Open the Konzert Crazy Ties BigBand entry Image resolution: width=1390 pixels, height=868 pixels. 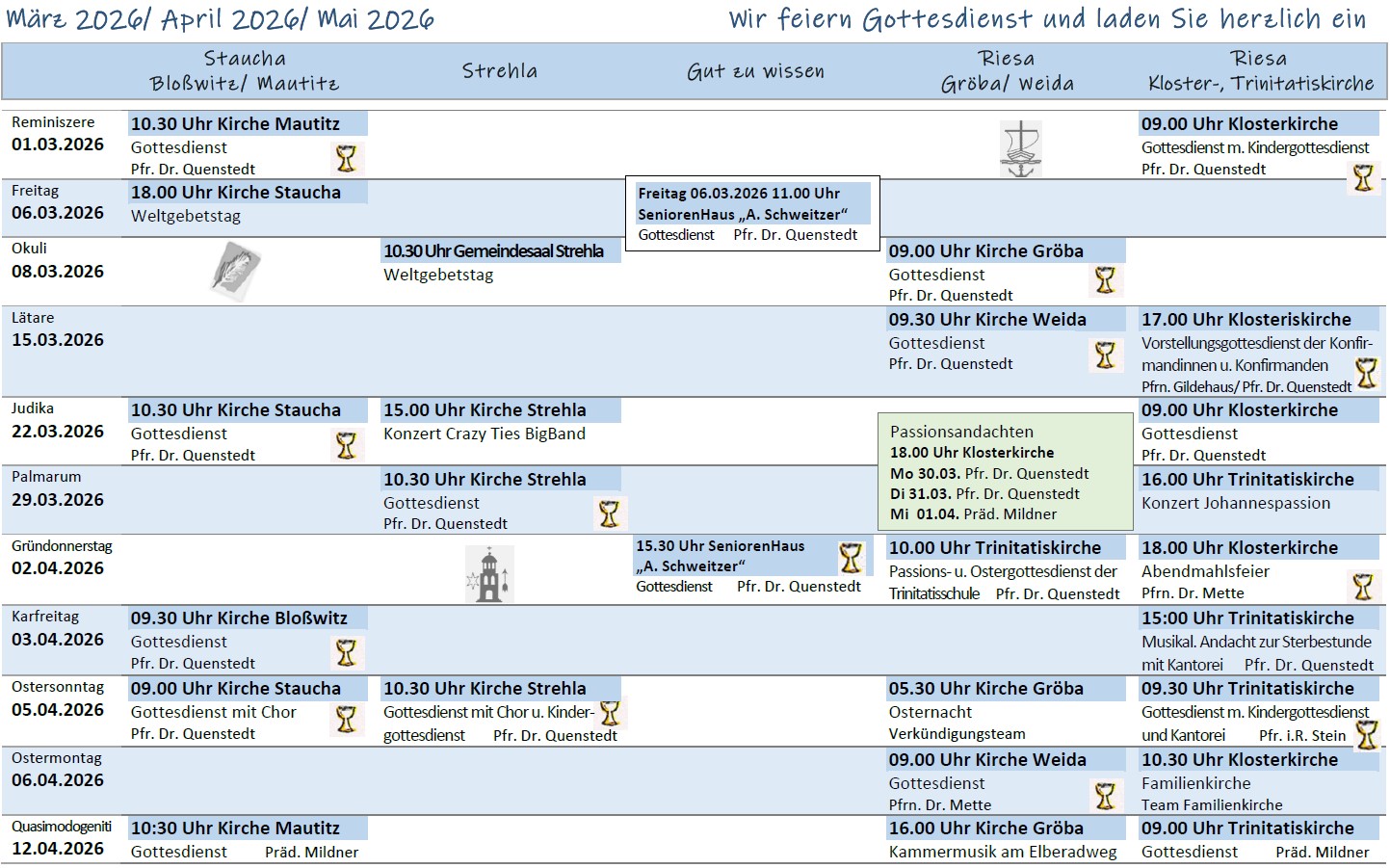tap(484, 434)
